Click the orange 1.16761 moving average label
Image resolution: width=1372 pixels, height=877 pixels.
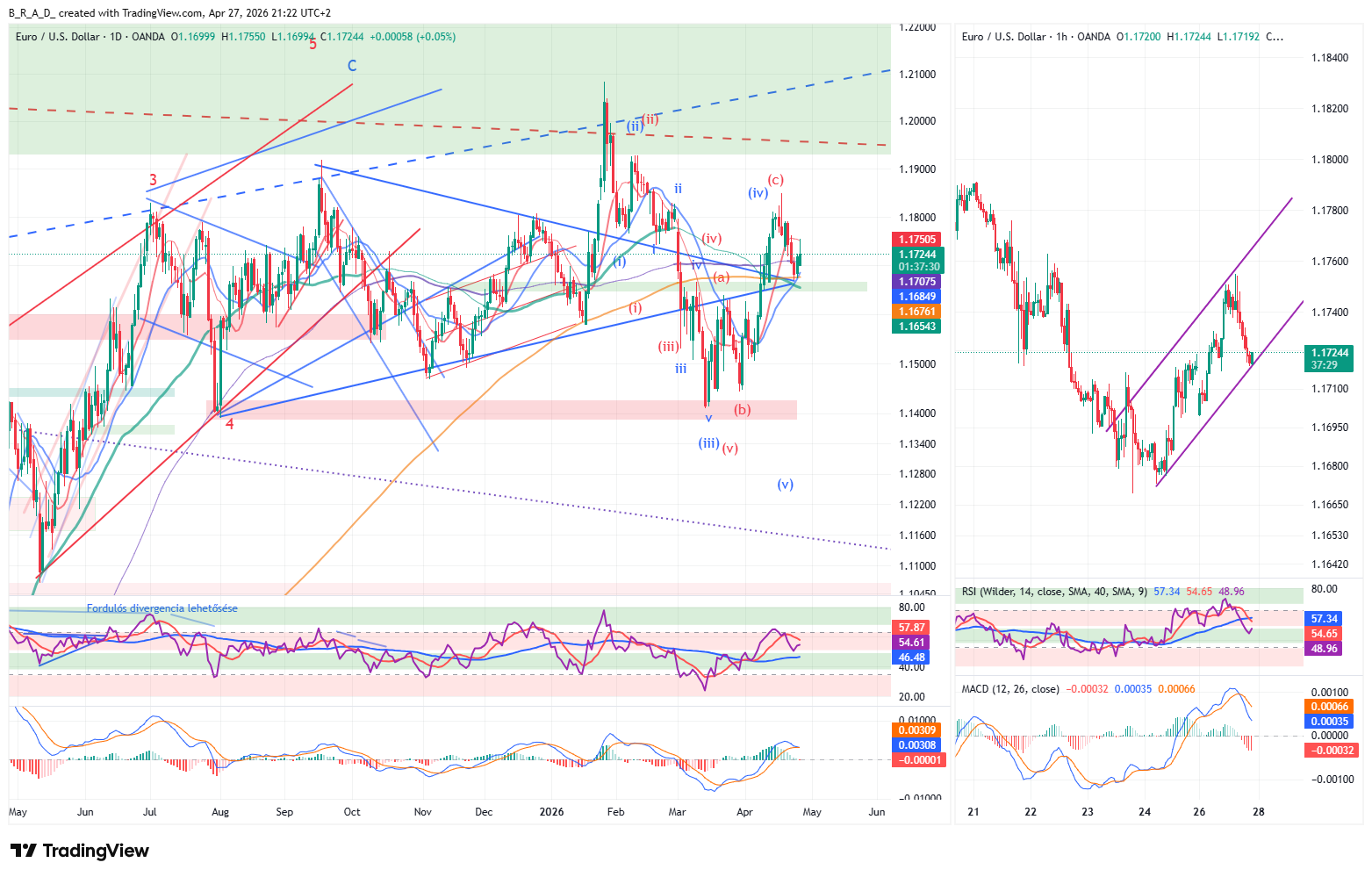coord(916,312)
